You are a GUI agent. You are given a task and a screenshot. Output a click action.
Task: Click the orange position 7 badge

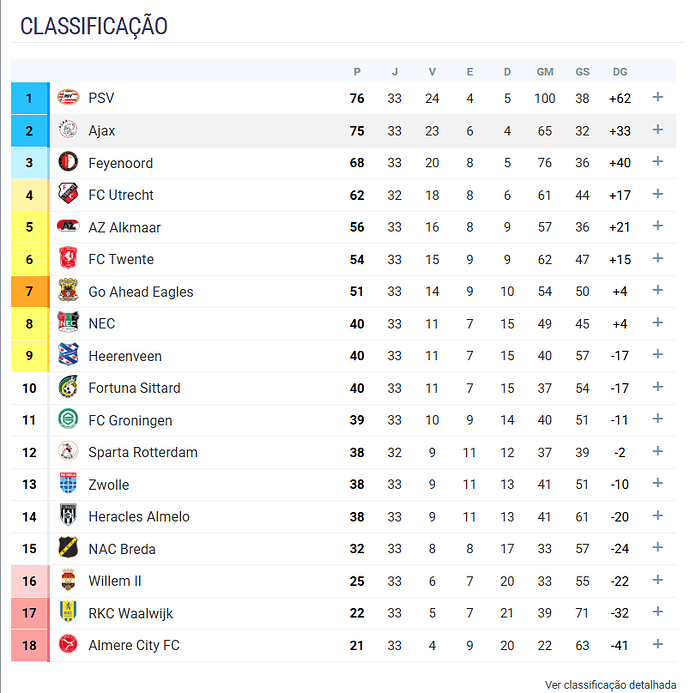[30, 292]
